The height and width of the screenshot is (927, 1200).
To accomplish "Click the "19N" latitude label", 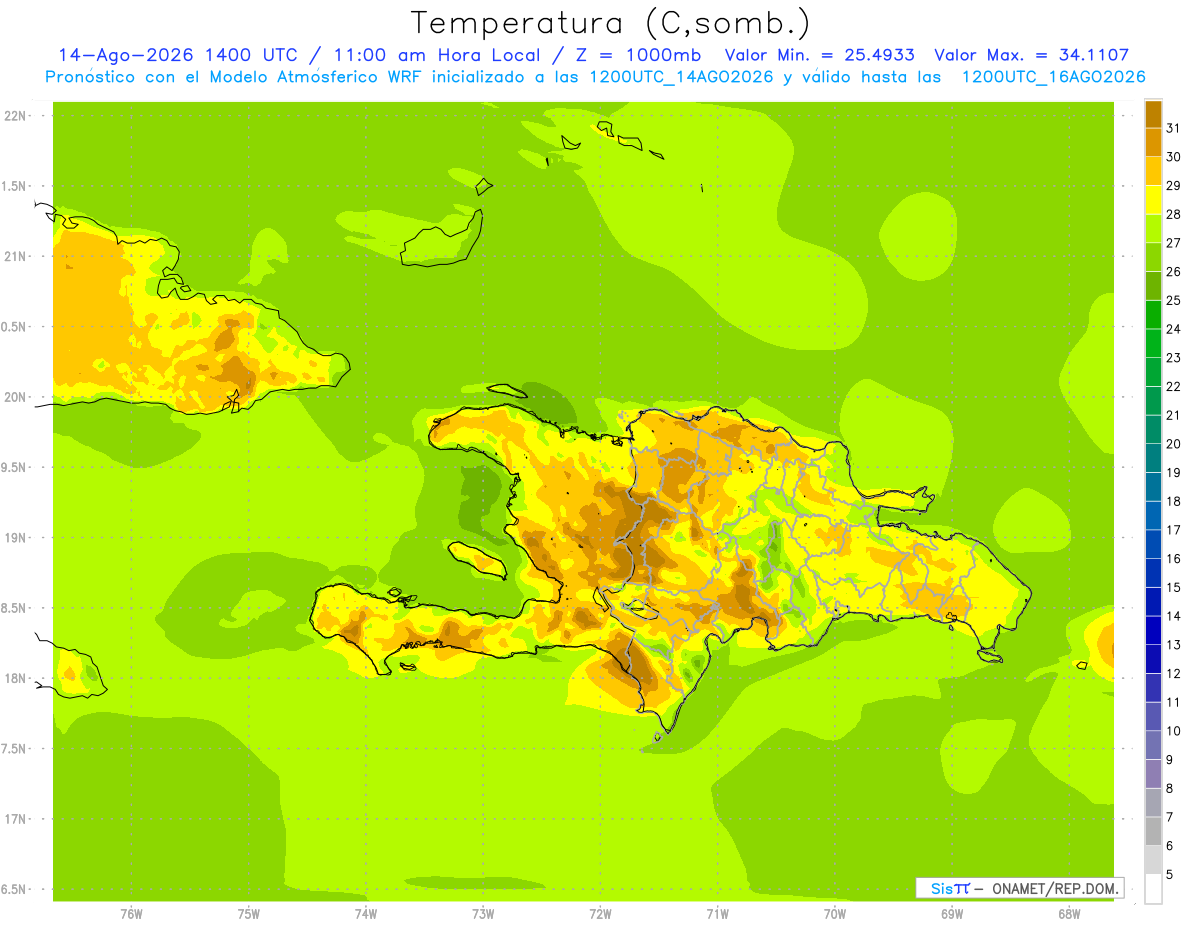I will click(x=14, y=538).
